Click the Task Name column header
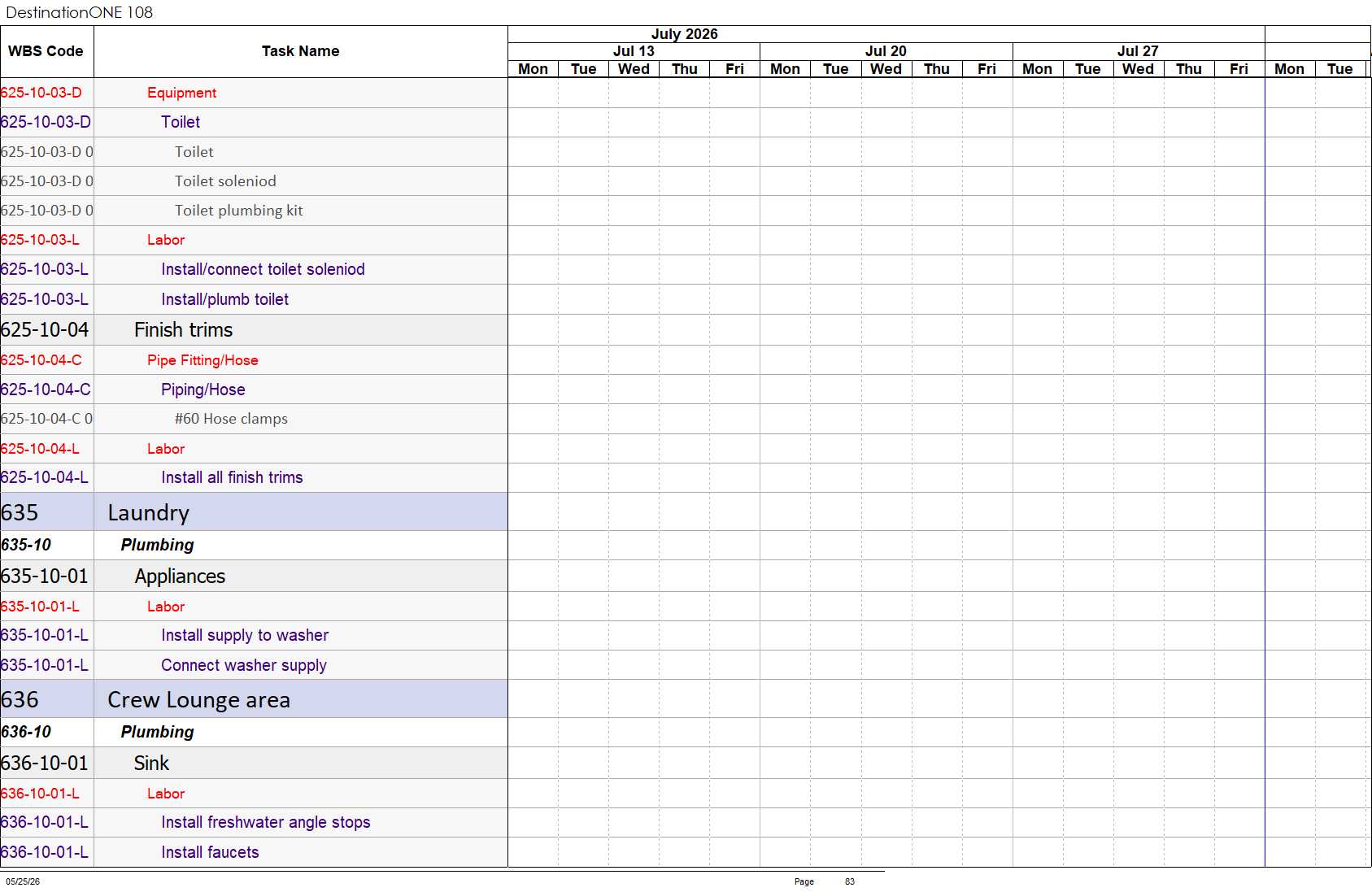This screenshot has width=1372, height=892. (x=300, y=51)
